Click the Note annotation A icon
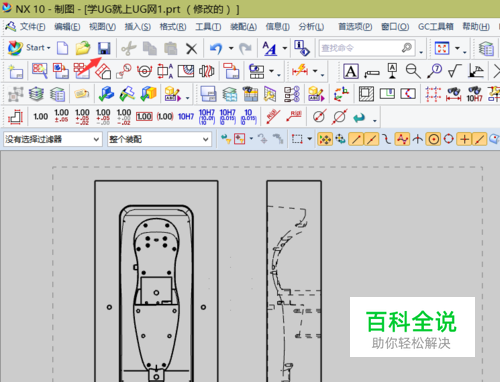Screen dimensions: 500x382 [351, 71]
